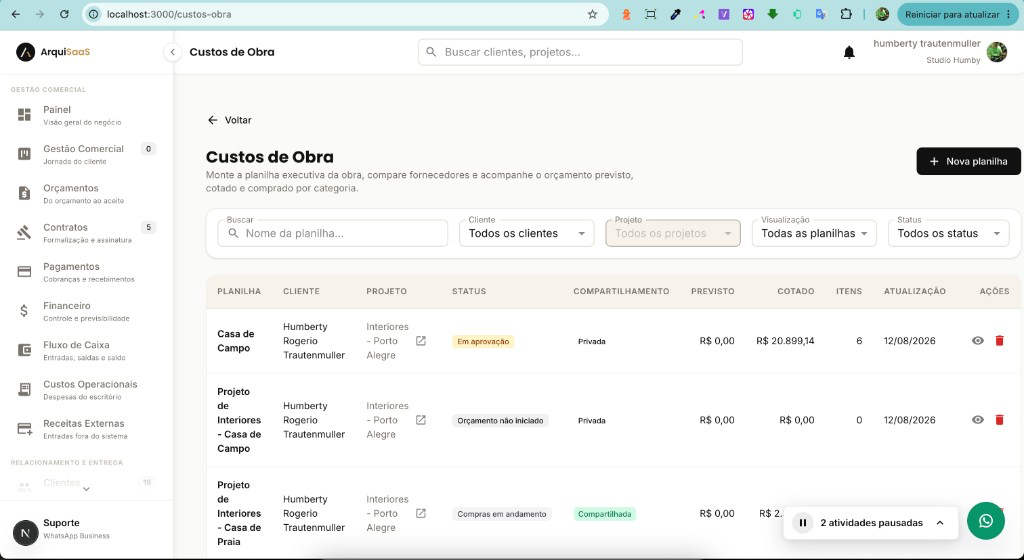Click the Custos Operacionais receipt icon
The height and width of the screenshot is (560, 1024).
pos(24,389)
